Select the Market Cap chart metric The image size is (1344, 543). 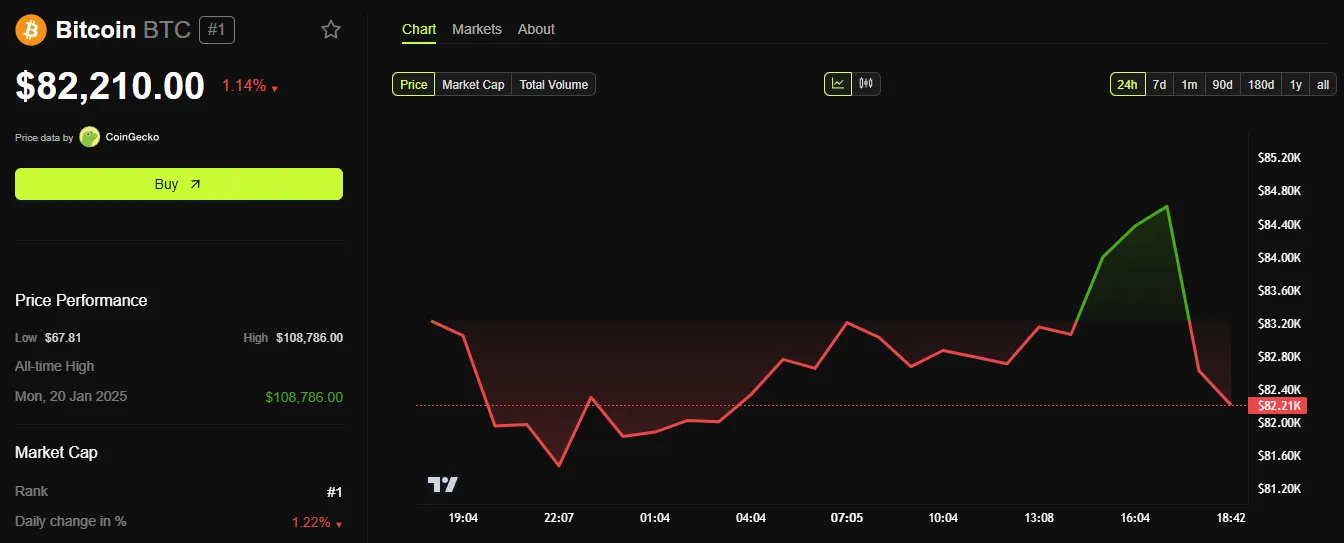[x=473, y=84]
